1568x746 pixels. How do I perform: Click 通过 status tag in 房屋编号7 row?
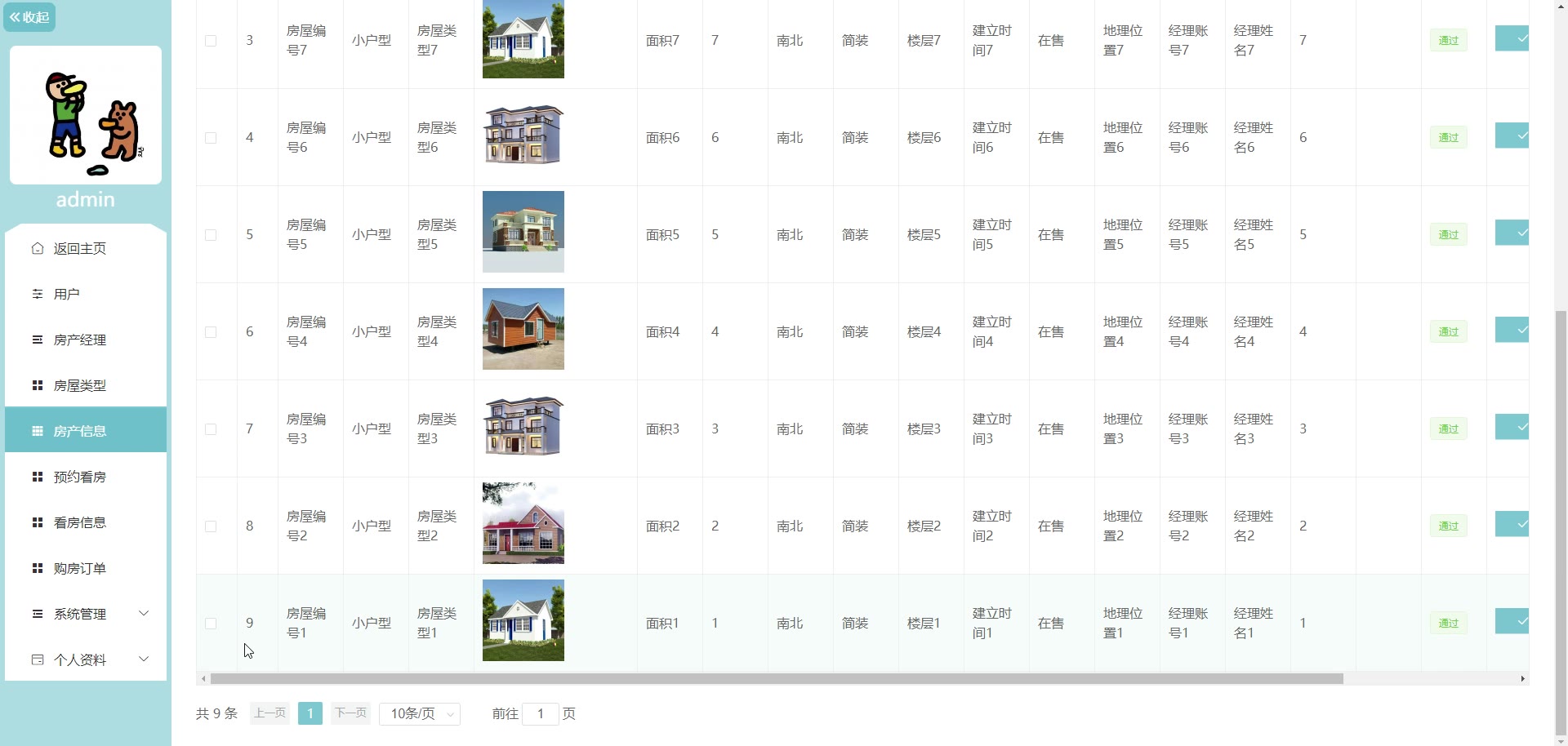1449,40
